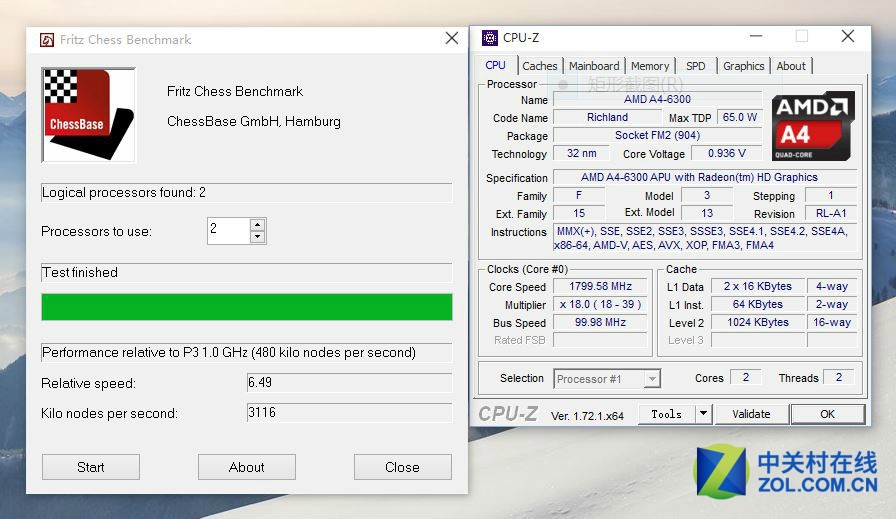896x519 pixels.
Task: Click the OK button in CPU-Z
Action: click(827, 414)
